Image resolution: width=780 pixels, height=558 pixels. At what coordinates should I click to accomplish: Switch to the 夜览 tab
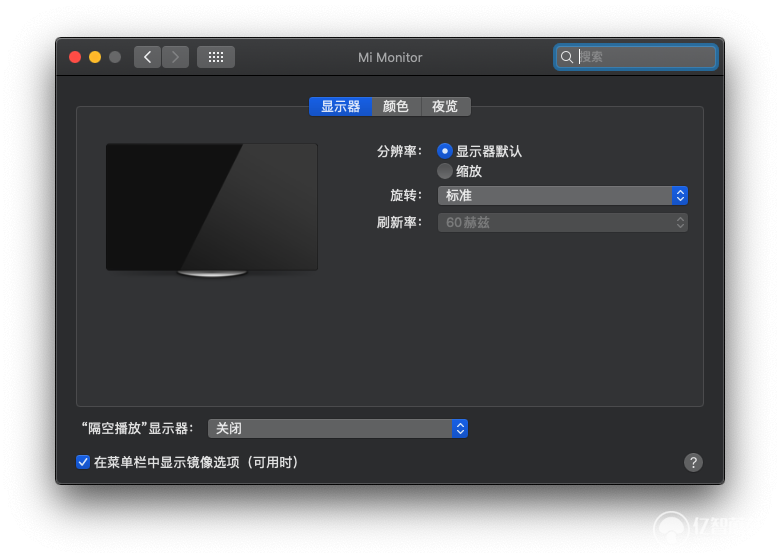(445, 106)
